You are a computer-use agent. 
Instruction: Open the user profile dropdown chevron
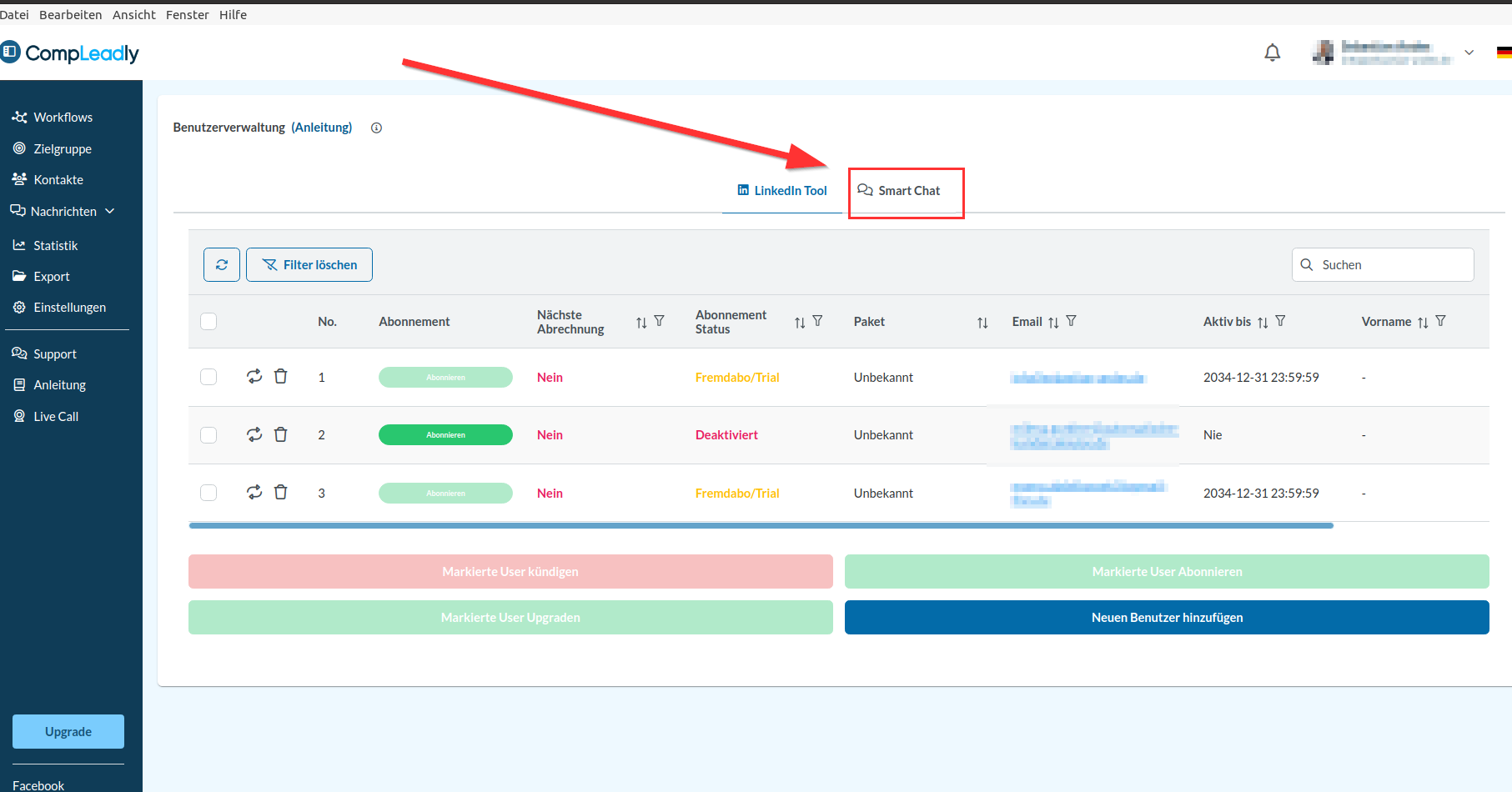click(x=1469, y=53)
